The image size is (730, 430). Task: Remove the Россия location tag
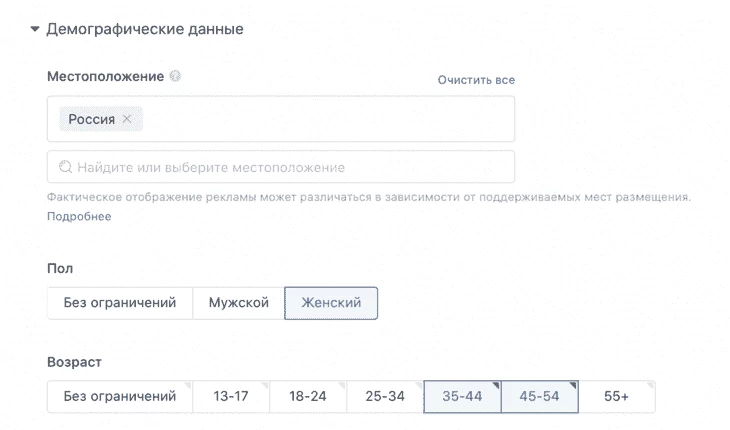pyautogui.click(x=127, y=119)
